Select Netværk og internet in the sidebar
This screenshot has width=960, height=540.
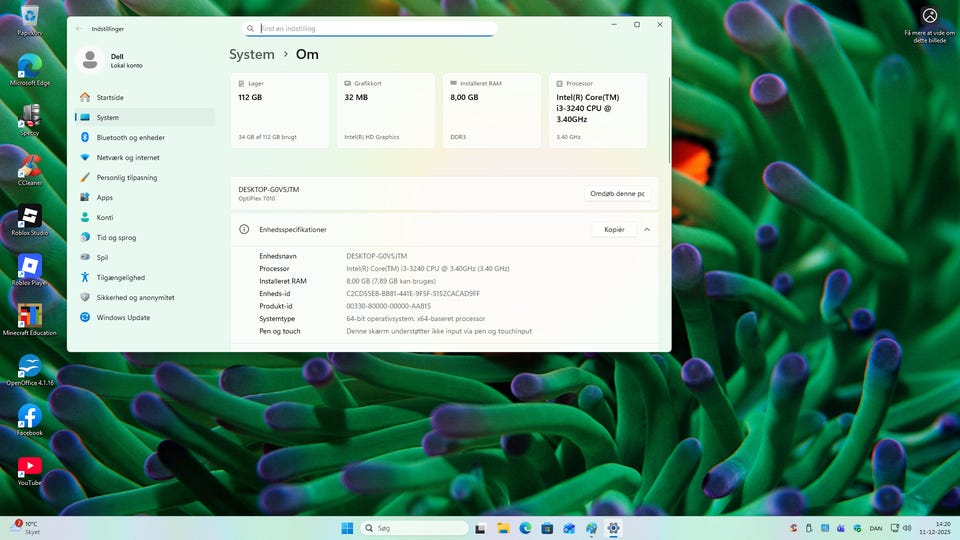pyautogui.click(x=127, y=158)
